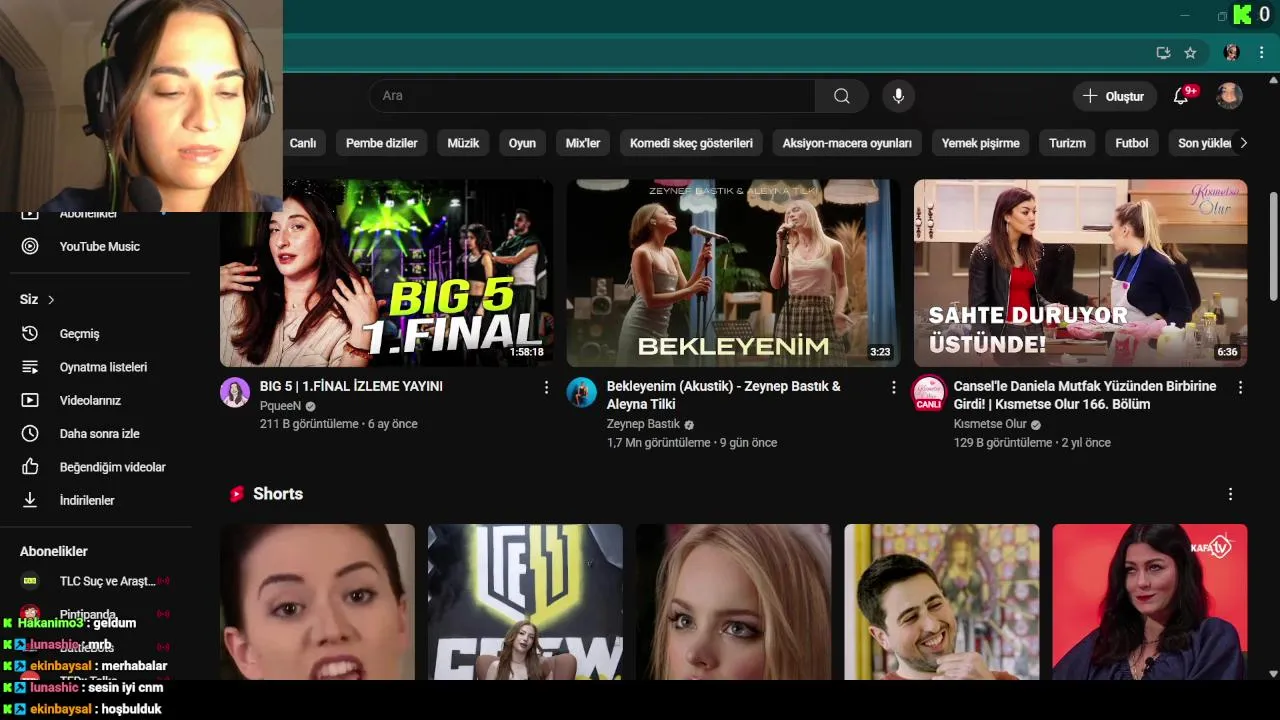
Task: Expand the Siz section chevron
Action: pos(51,300)
